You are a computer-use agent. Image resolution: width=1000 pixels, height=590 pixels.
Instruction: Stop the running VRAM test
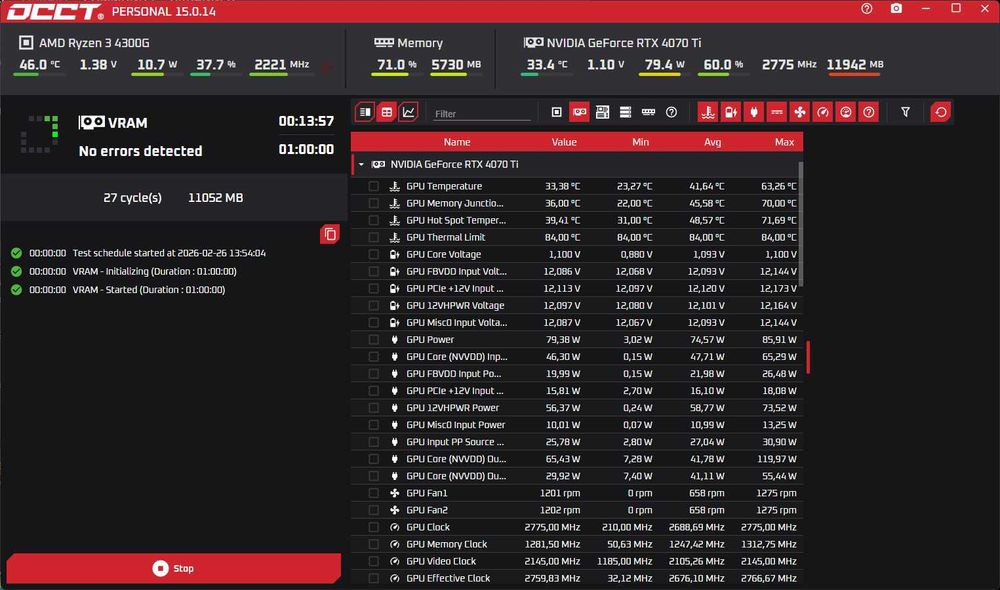coord(173,568)
